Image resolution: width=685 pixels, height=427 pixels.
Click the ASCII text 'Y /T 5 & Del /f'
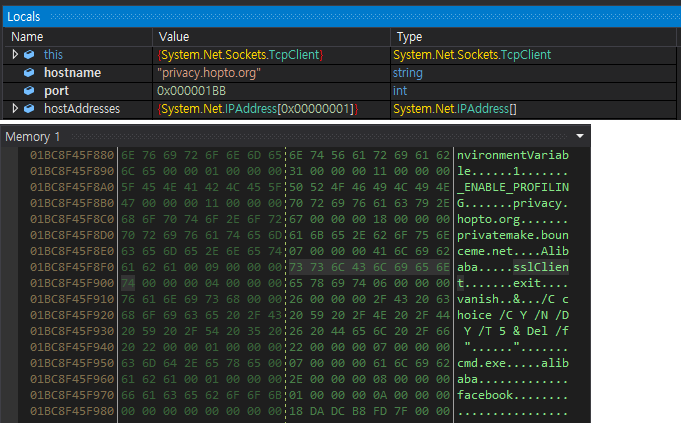(x=516, y=331)
